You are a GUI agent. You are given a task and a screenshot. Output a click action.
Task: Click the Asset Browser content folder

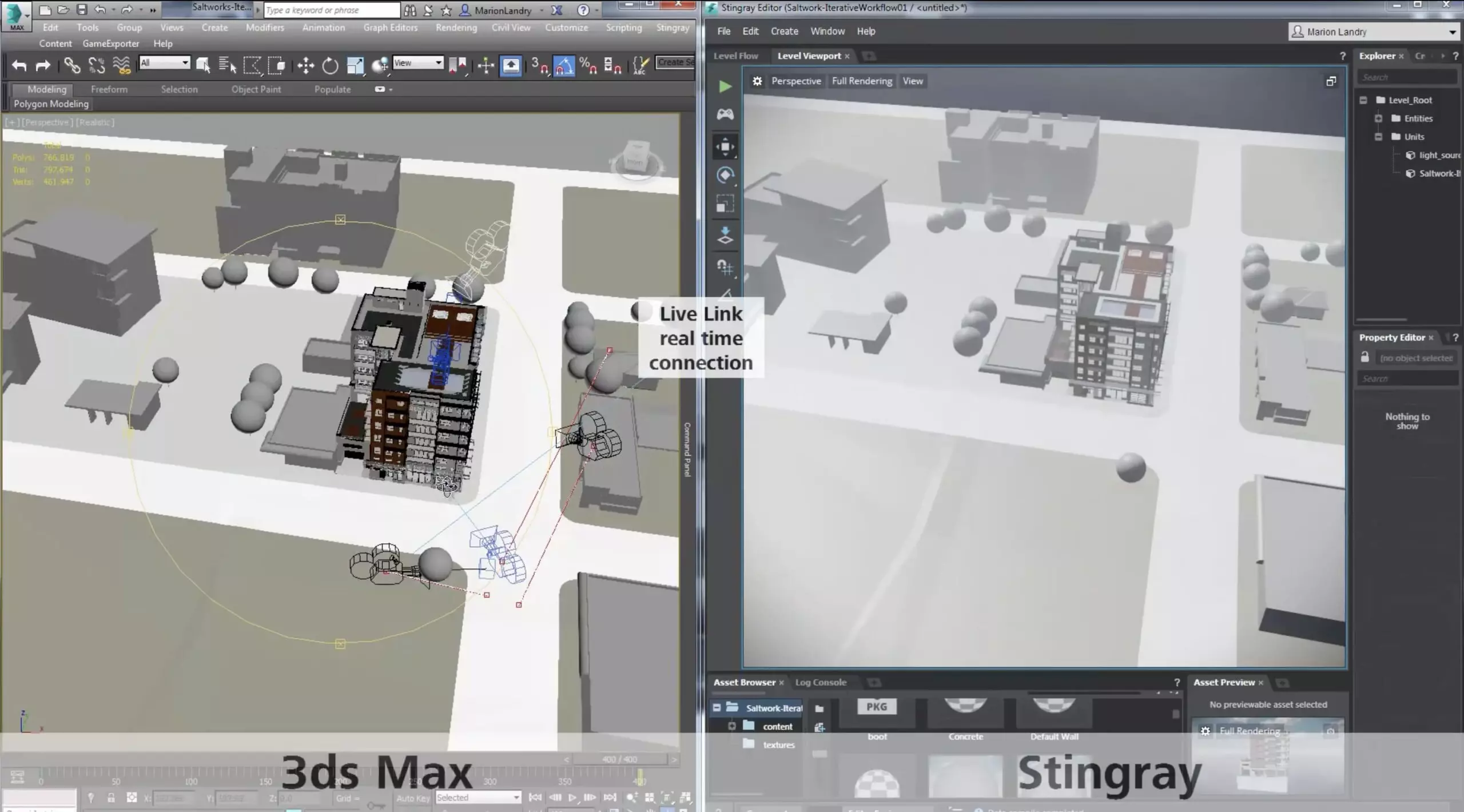point(778,726)
